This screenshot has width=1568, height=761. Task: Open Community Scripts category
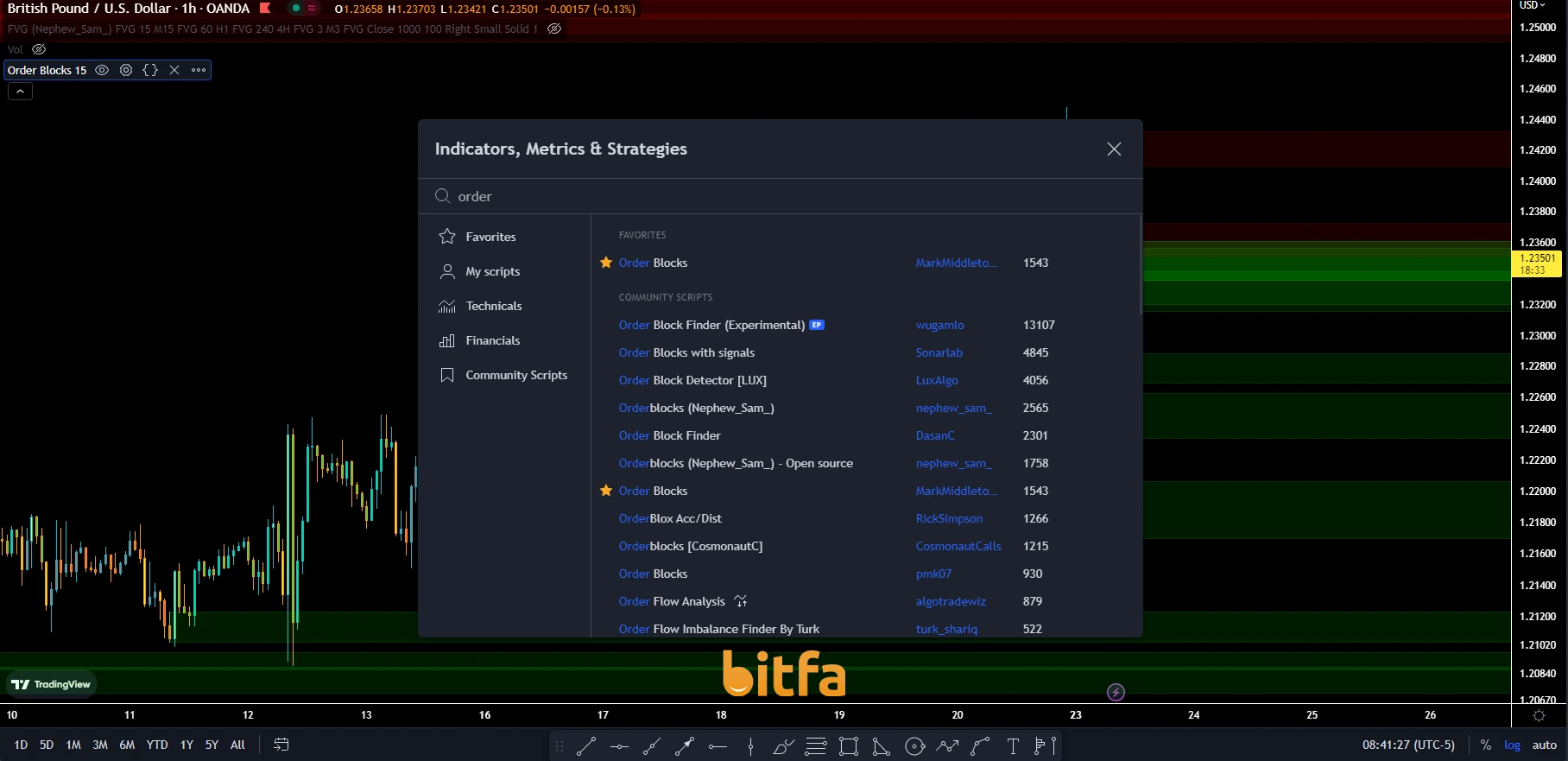(504, 375)
